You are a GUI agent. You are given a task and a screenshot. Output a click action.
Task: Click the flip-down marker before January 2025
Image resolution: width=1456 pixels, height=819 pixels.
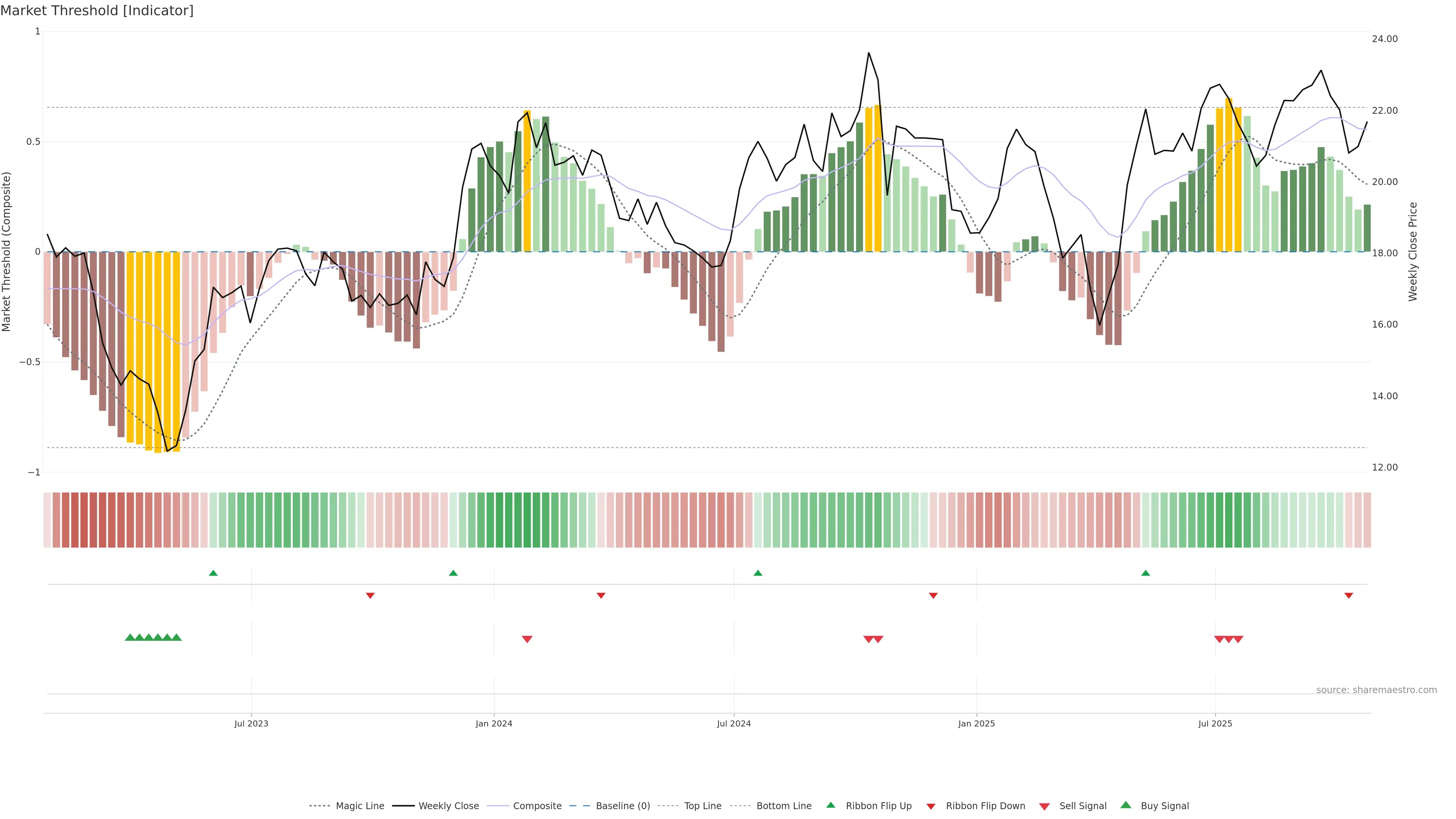[933, 595]
